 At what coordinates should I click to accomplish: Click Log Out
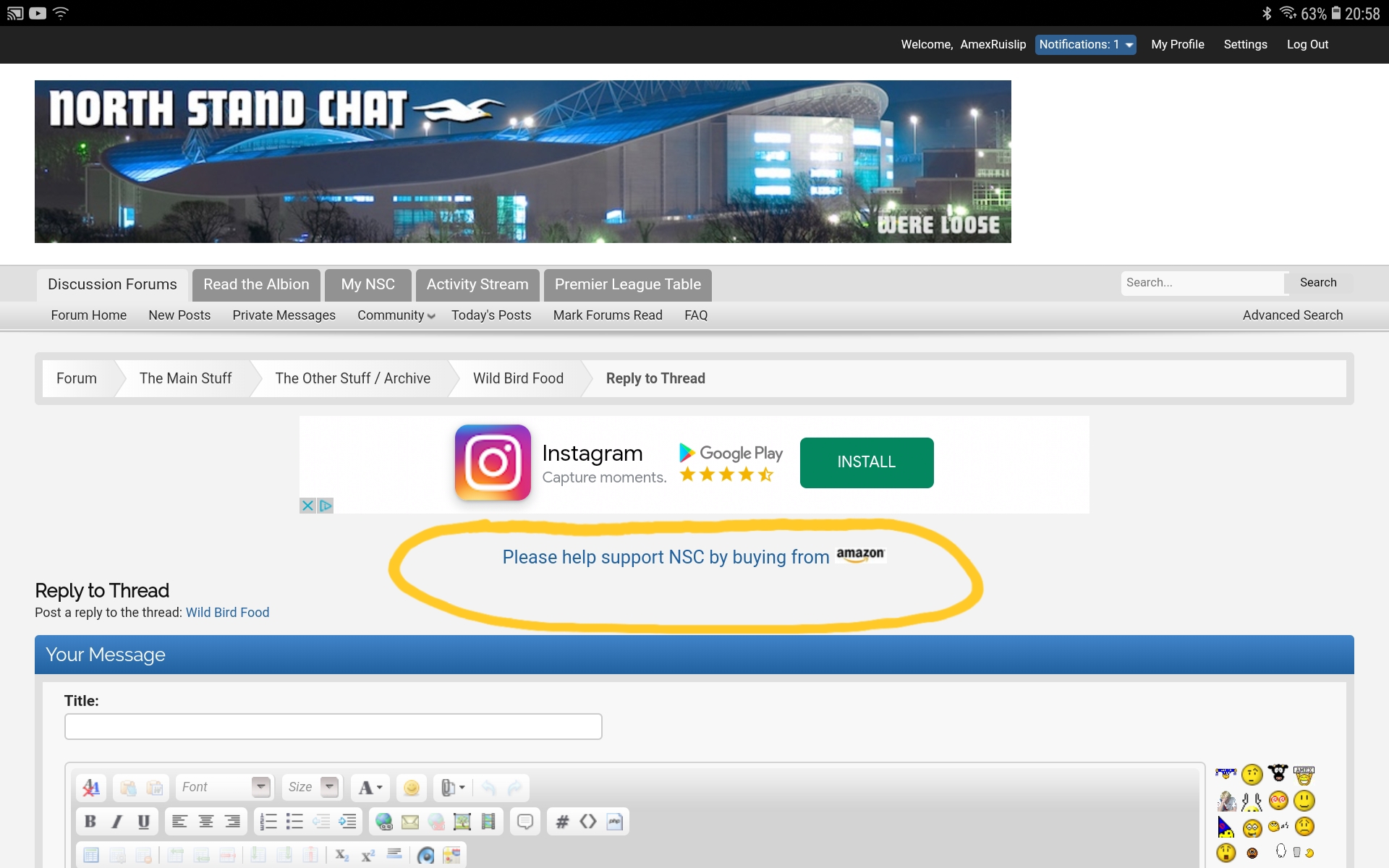click(x=1307, y=45)
